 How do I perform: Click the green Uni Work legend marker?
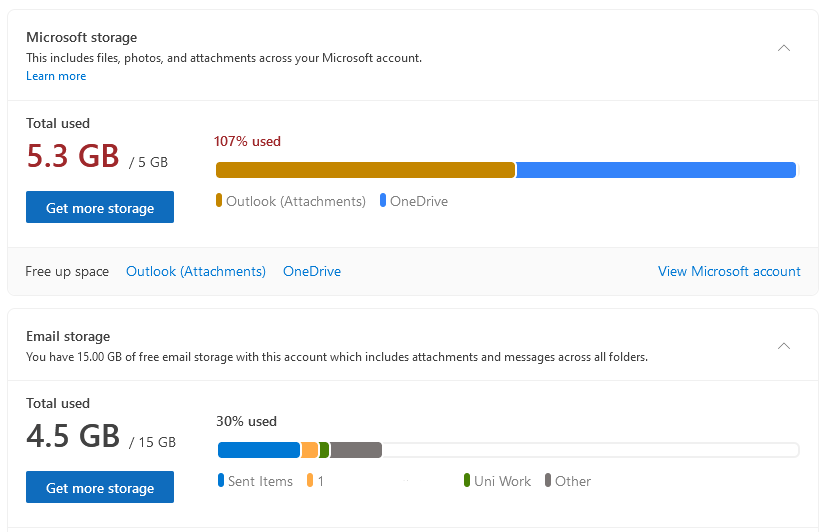click(467, 481)
